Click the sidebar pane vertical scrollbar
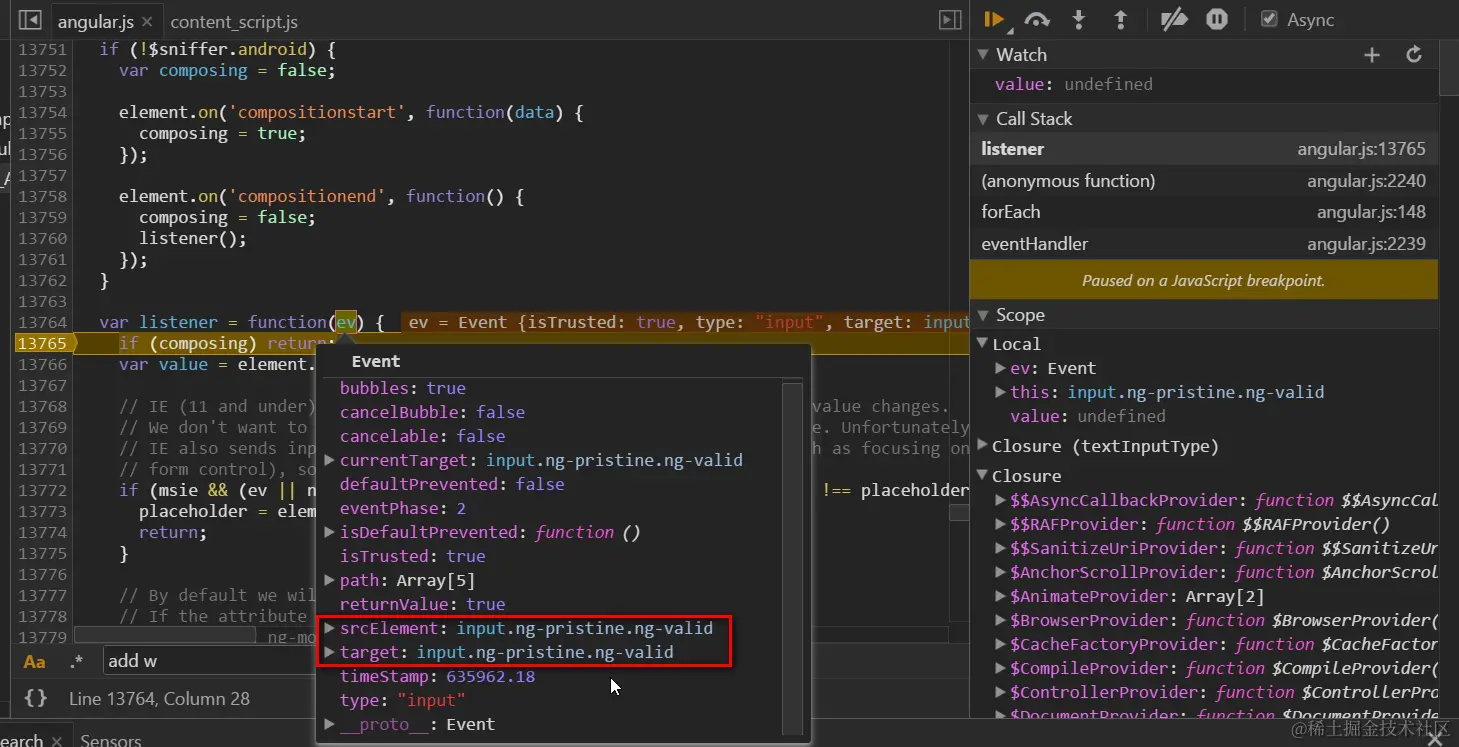1459x747 pixels. tap(1448, 70)
